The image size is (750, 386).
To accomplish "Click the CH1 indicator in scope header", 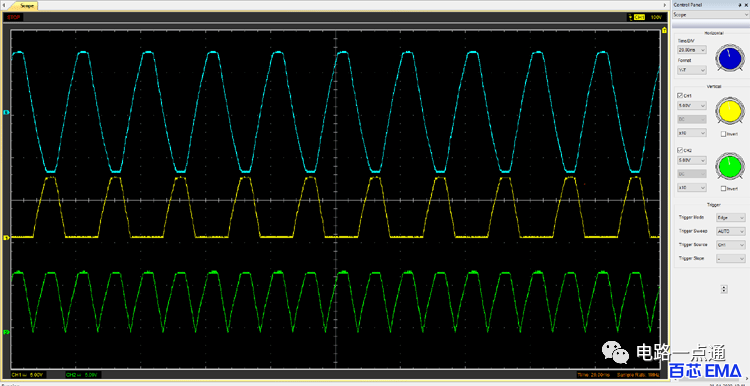I will click(640, 17).
